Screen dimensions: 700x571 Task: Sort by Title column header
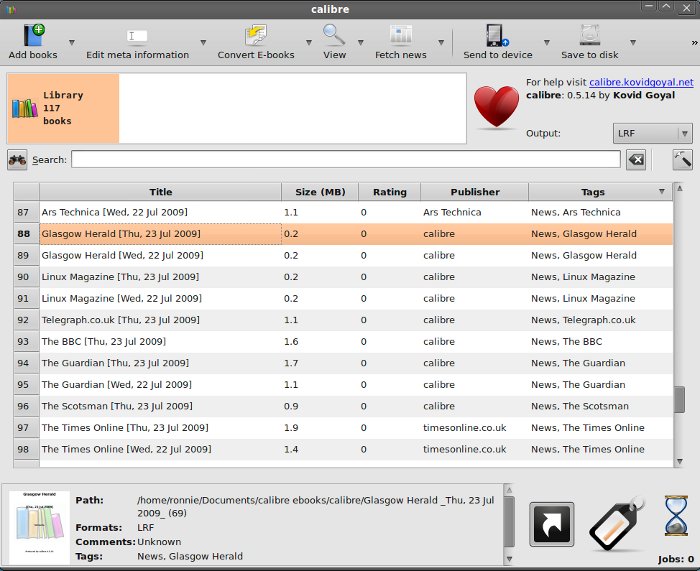[x=161, y=192]
